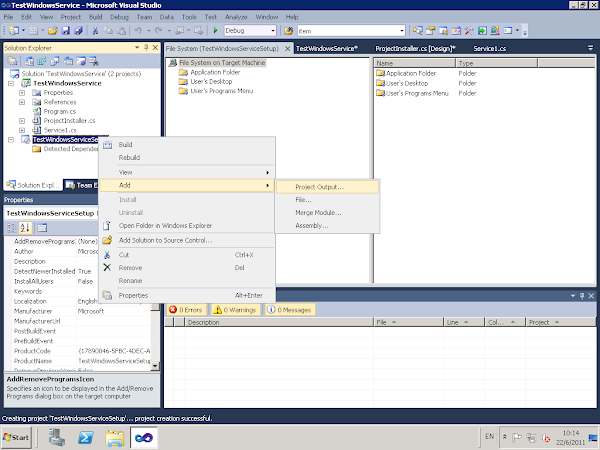Viewport: 600px width, 450px height.
Task: Open Server Manager from the taskbar
Action: (x=57, y=437)
